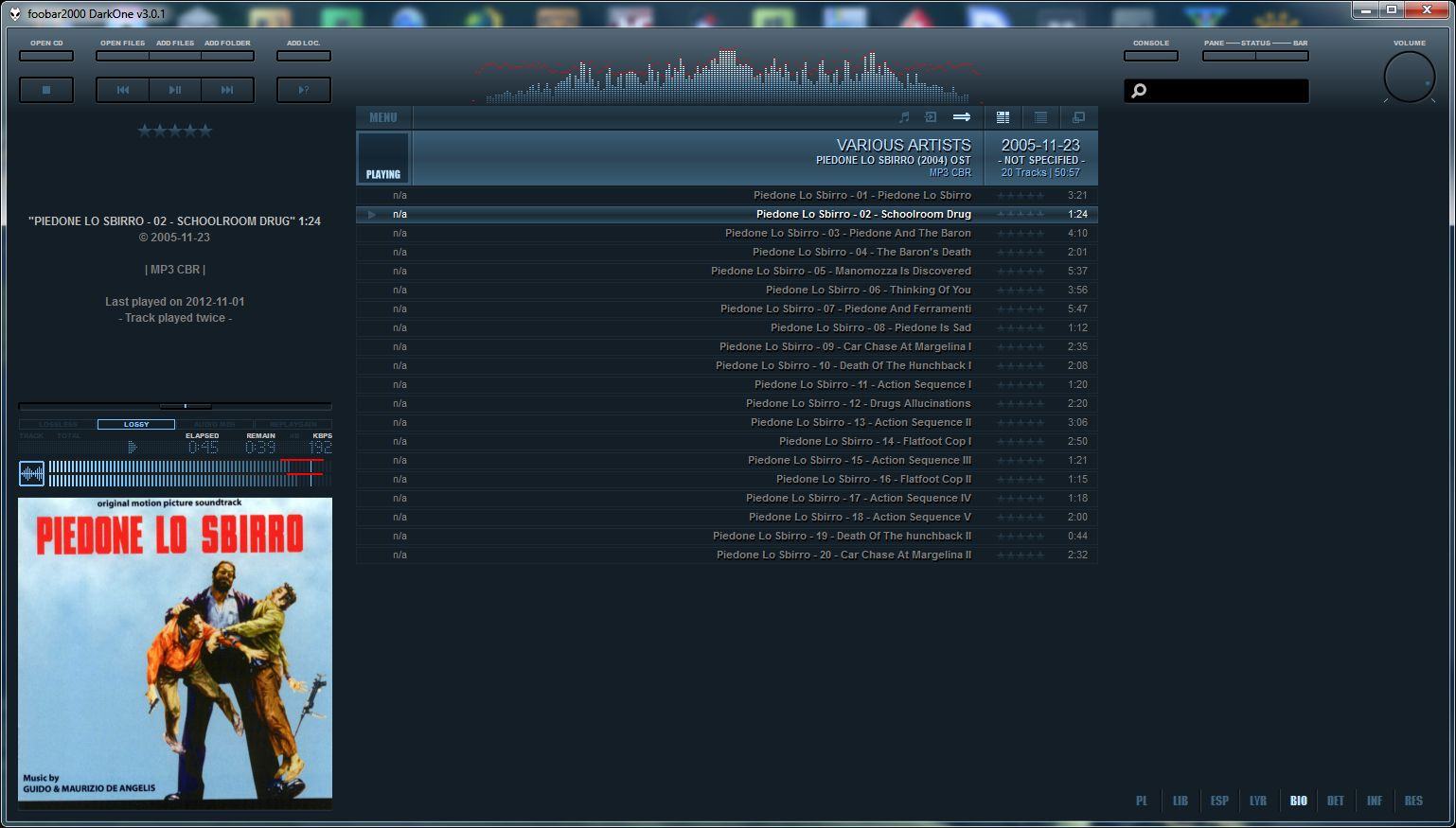Click the PLAYING album header box
This screenshot has height=828, width=1456.
click(383, 157)
